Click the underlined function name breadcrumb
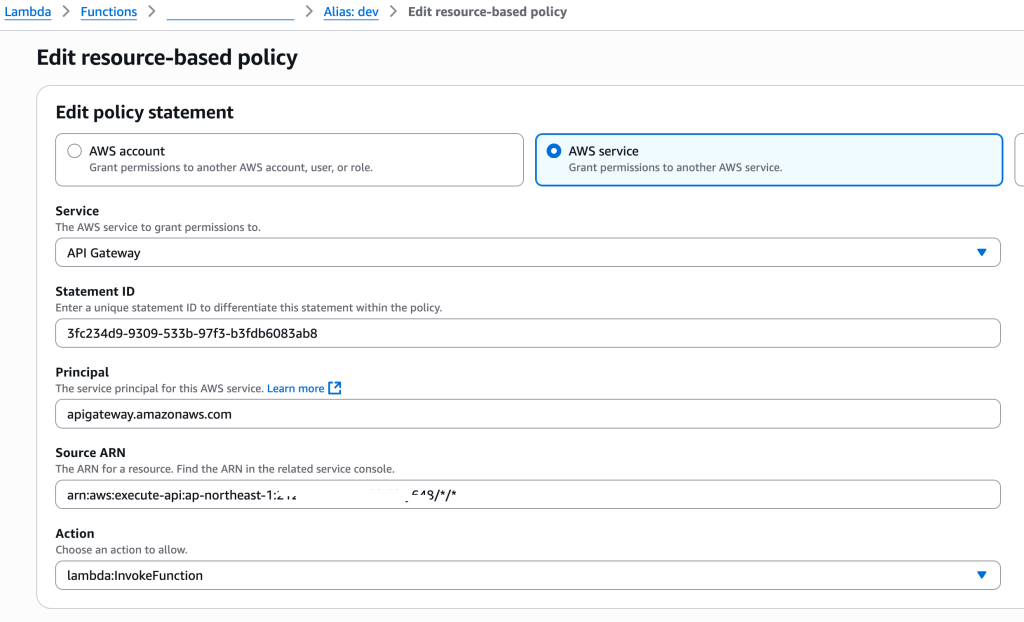Viewport: 1024px width, 622px height. click(x=229, y=12)
